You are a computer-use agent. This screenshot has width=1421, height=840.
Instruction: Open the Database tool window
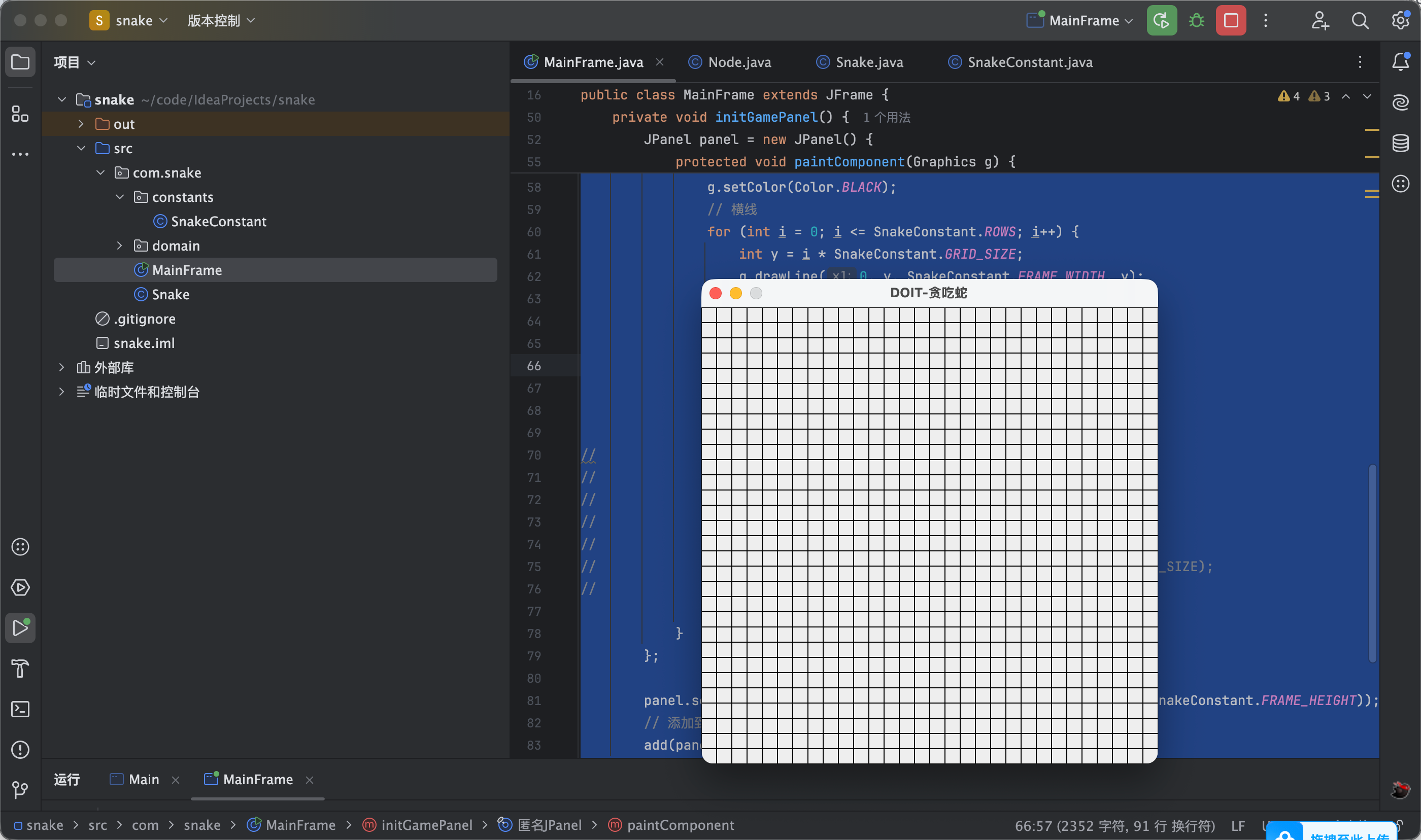1401,143
